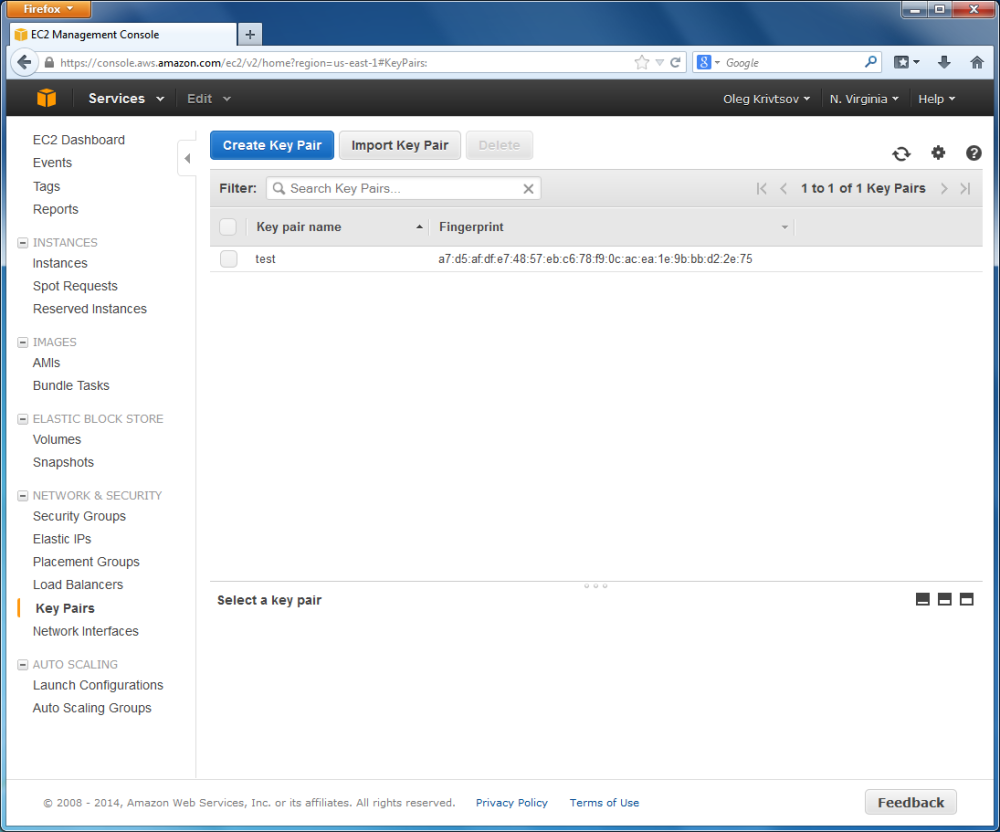Go to previous page of key pairs
The height and width of the screenshot is (832, 1000).
[783, 188]
